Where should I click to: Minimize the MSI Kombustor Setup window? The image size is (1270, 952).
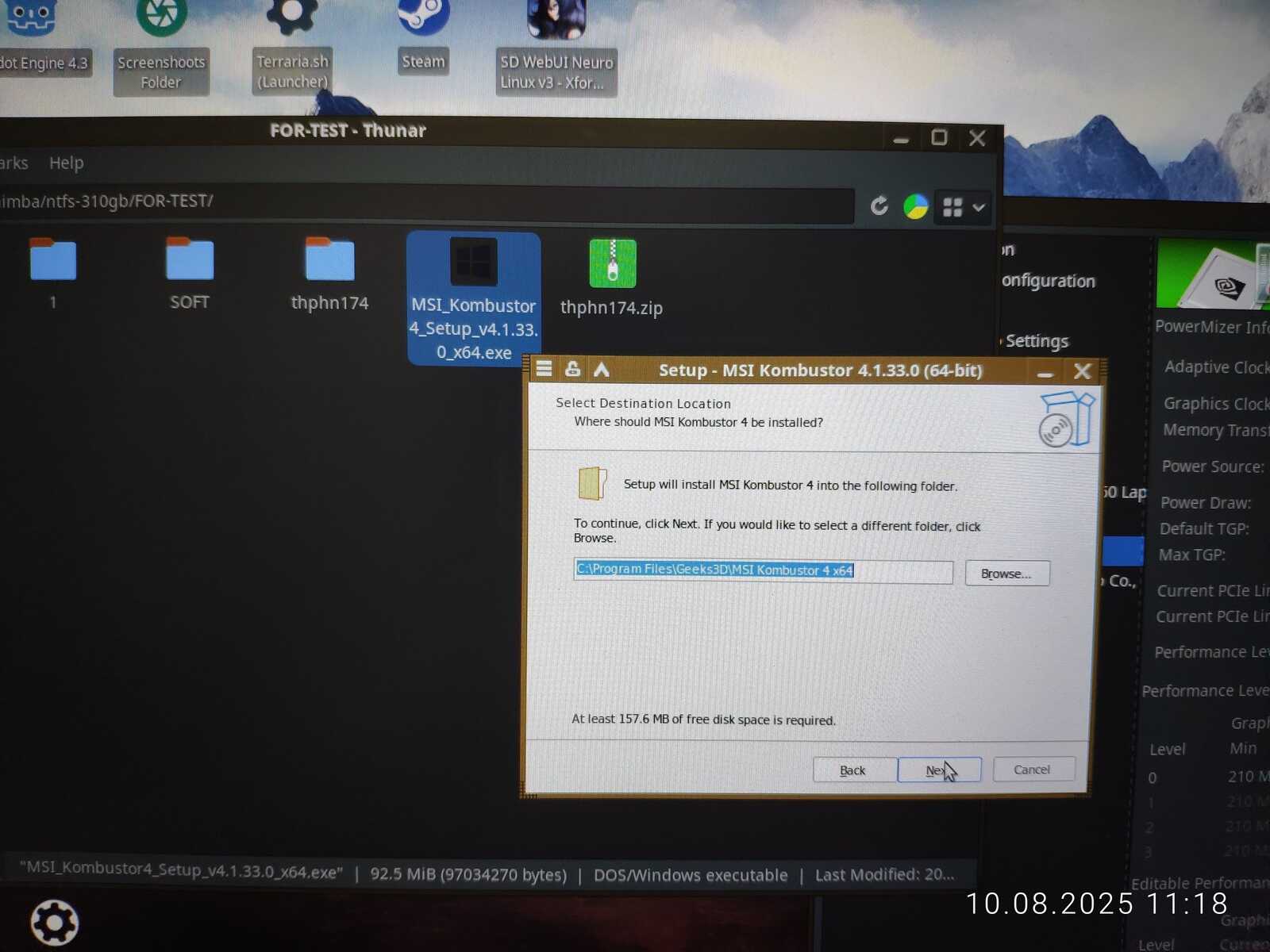pos(1045,373)
